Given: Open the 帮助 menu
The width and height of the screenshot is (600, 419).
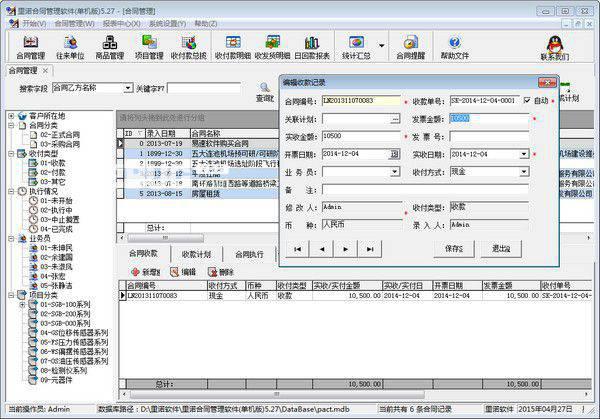Looking at the screenshot, I should tap(206, 24).
